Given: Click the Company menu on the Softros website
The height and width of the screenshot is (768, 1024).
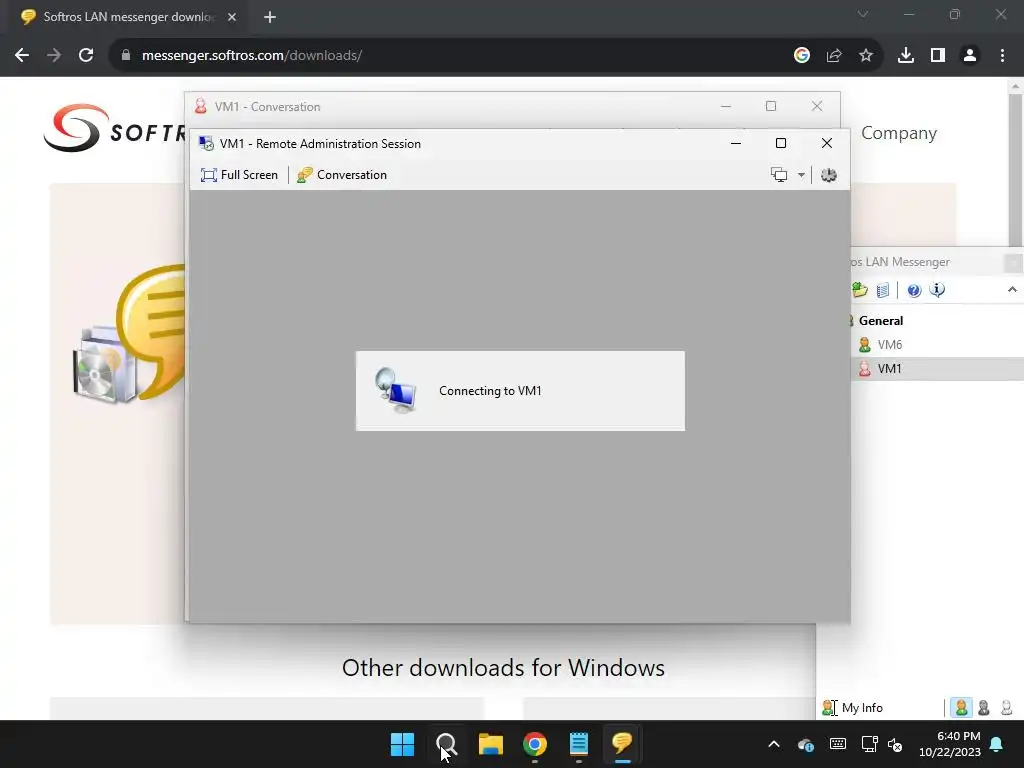Looking at the screenshot, I should coord(899,133).
